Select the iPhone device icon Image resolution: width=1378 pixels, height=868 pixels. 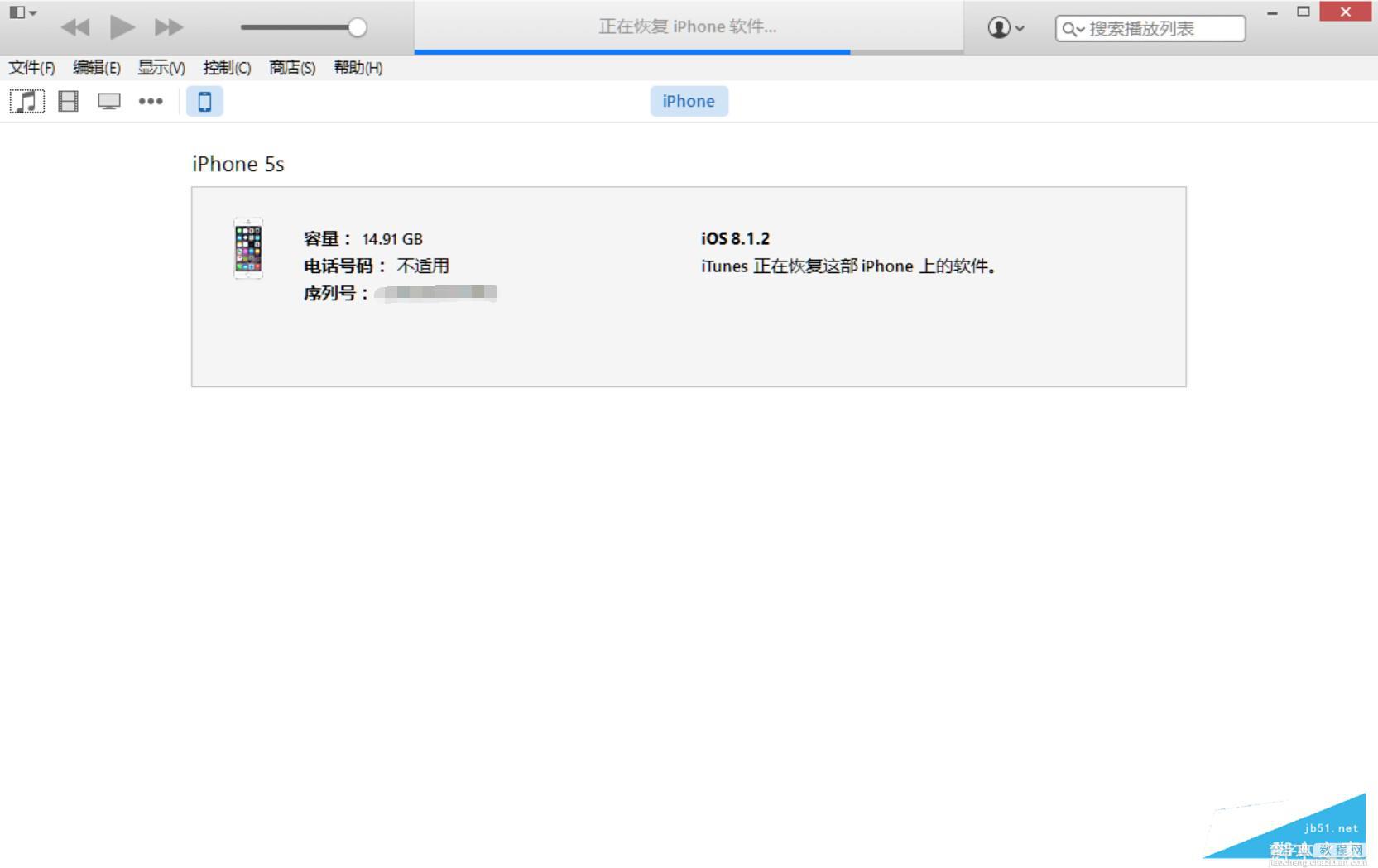click(x=204, y=102)
